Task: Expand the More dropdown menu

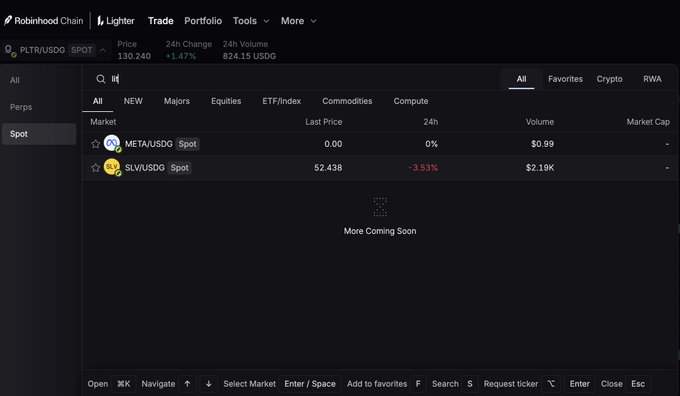Action: [x=299, y=21]
